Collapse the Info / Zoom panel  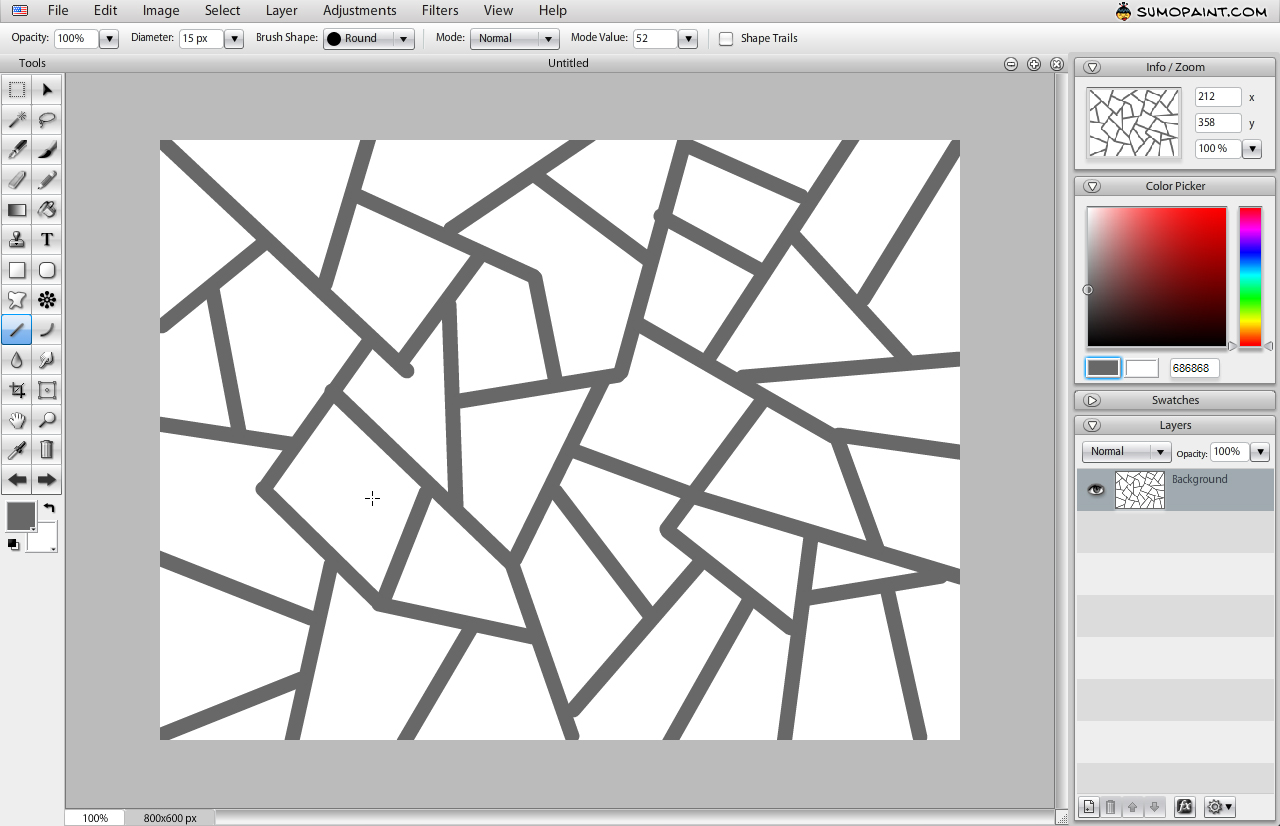click(1092, 67)
